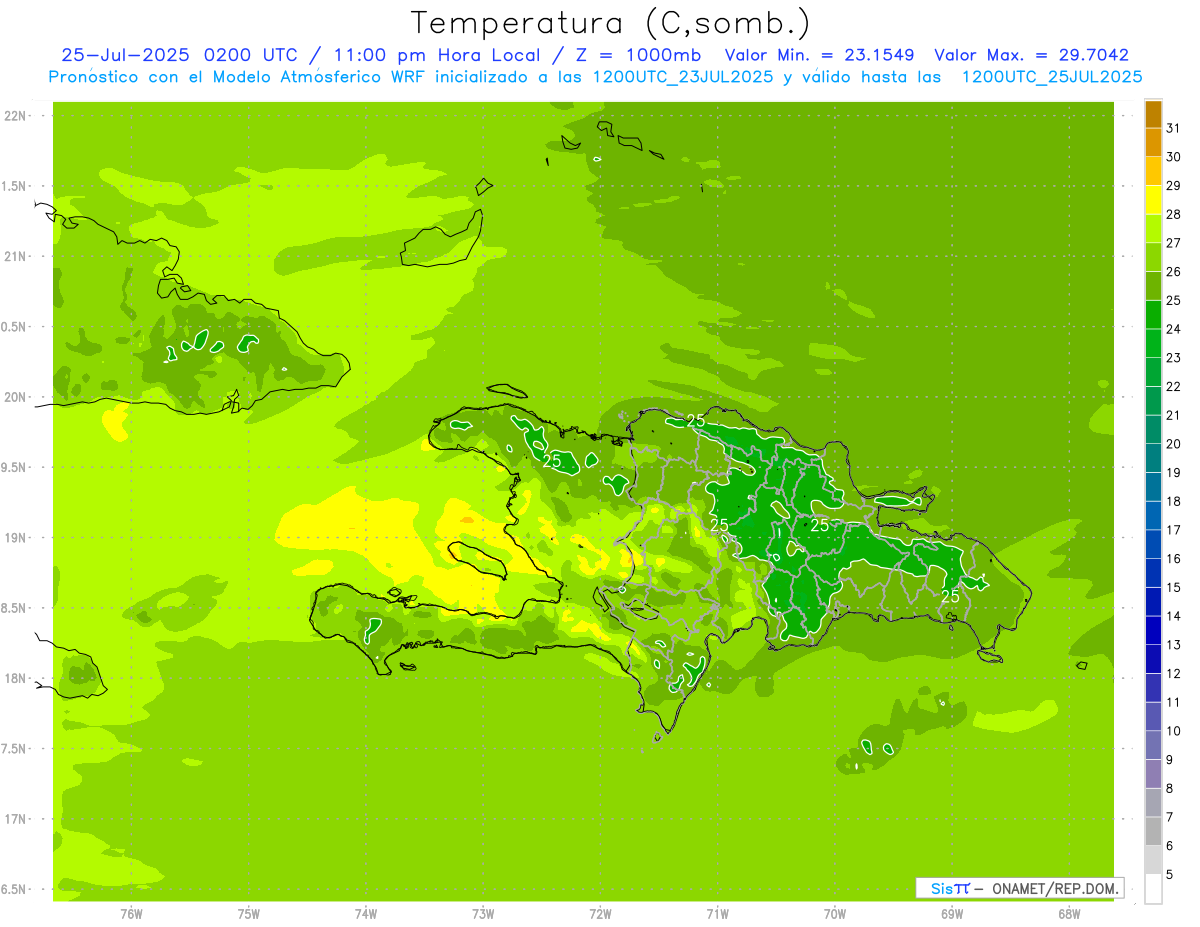Pick the legend swatch between 25 and 26
This screenshot has height=927, width=1200.
1153,286
